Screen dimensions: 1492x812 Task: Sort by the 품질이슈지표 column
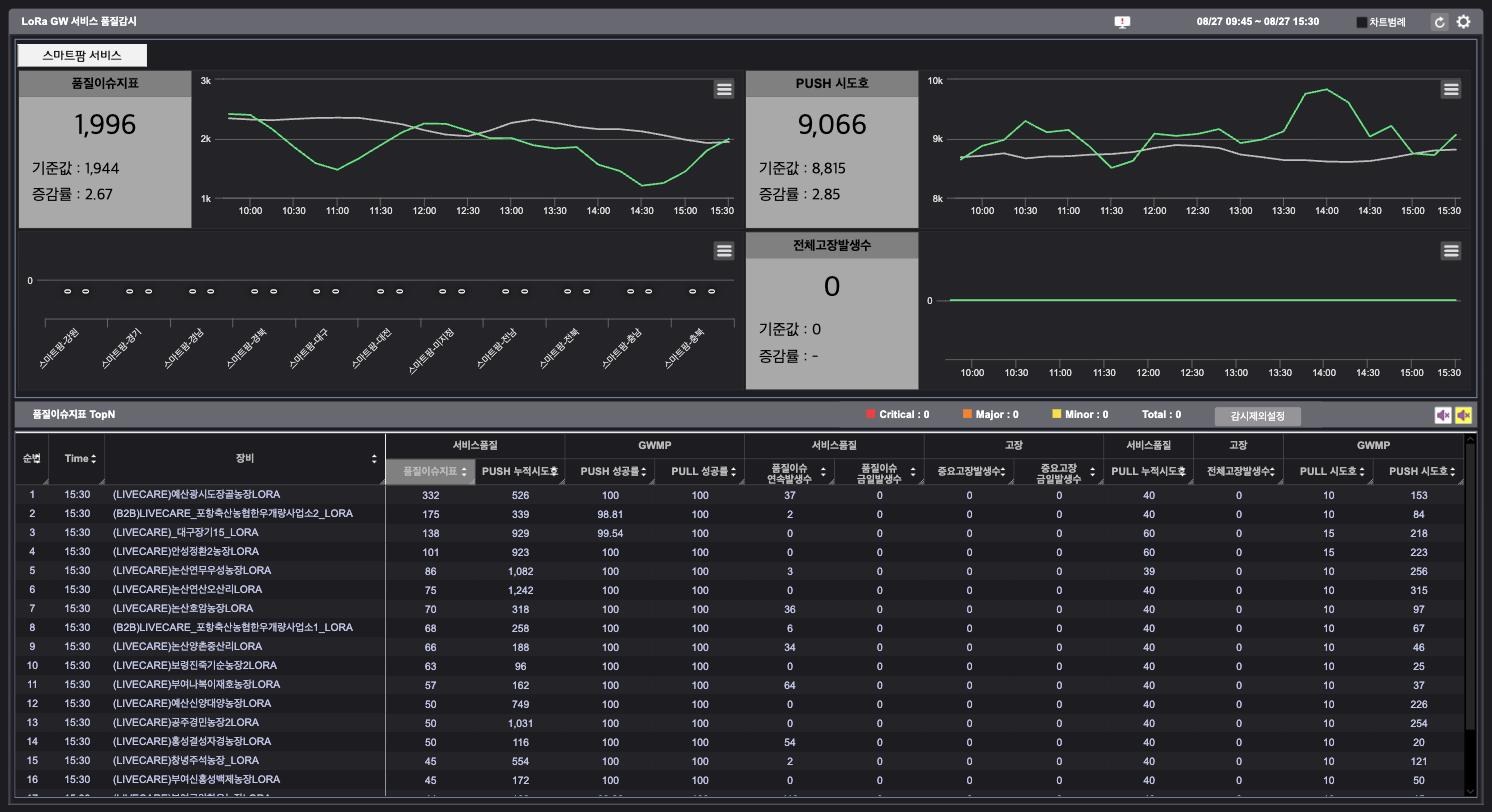tap(430, 471)
